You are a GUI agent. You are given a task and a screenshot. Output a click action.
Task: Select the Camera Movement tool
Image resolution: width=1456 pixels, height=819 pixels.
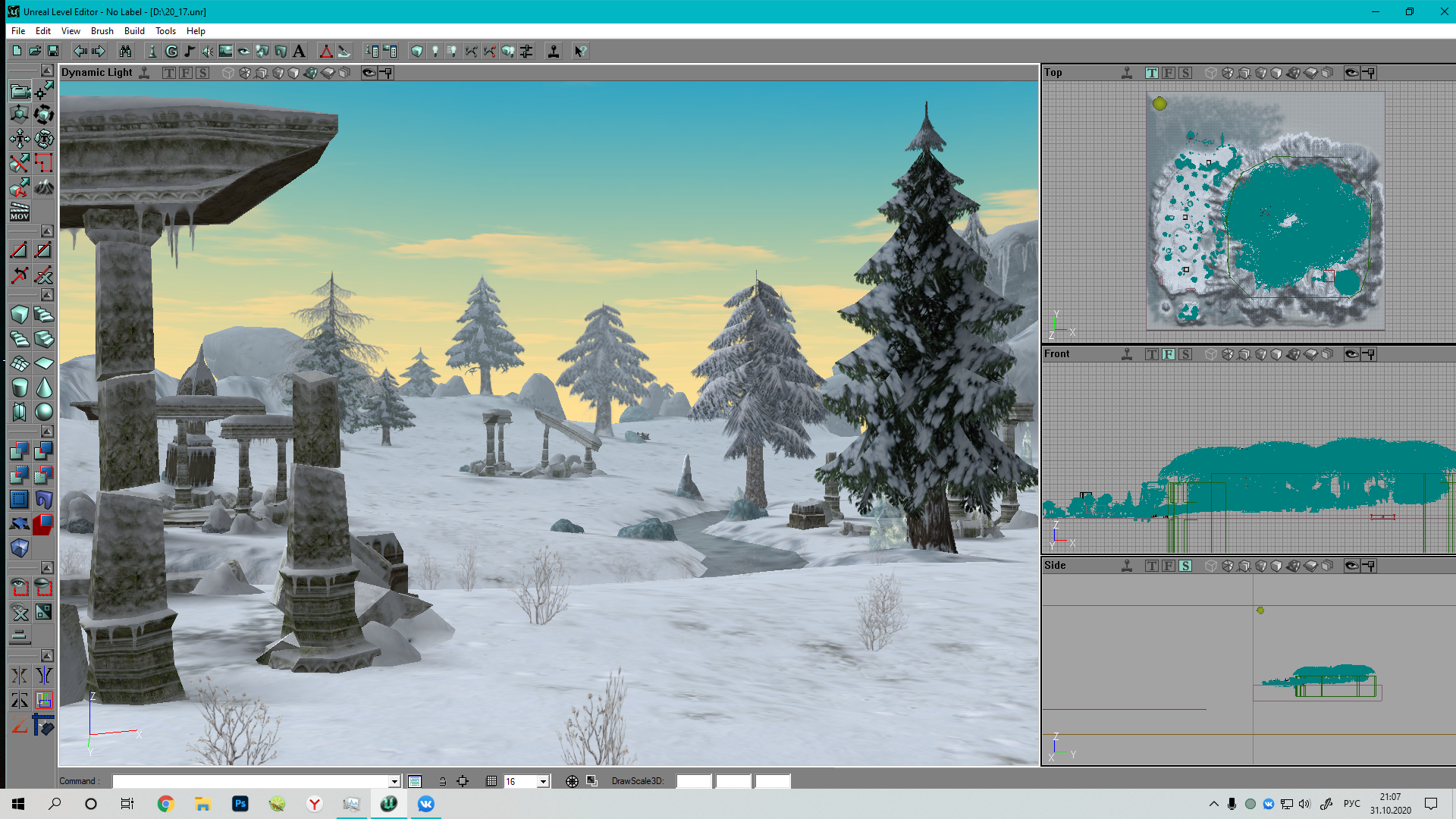[x=20, y=92]
